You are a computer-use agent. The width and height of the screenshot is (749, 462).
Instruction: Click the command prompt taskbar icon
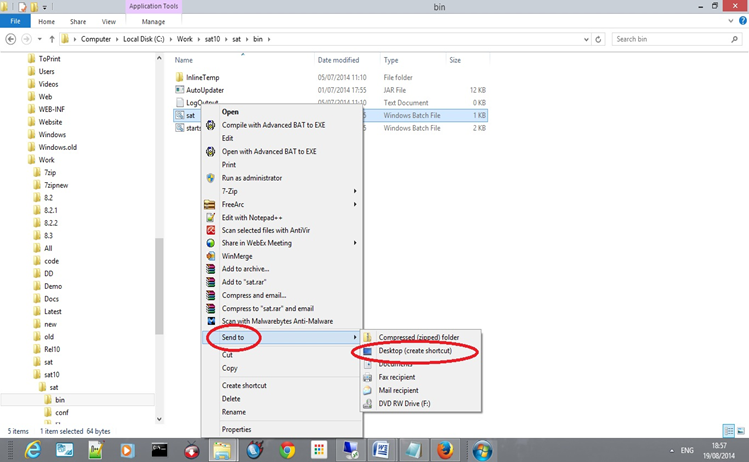[157, 450]
